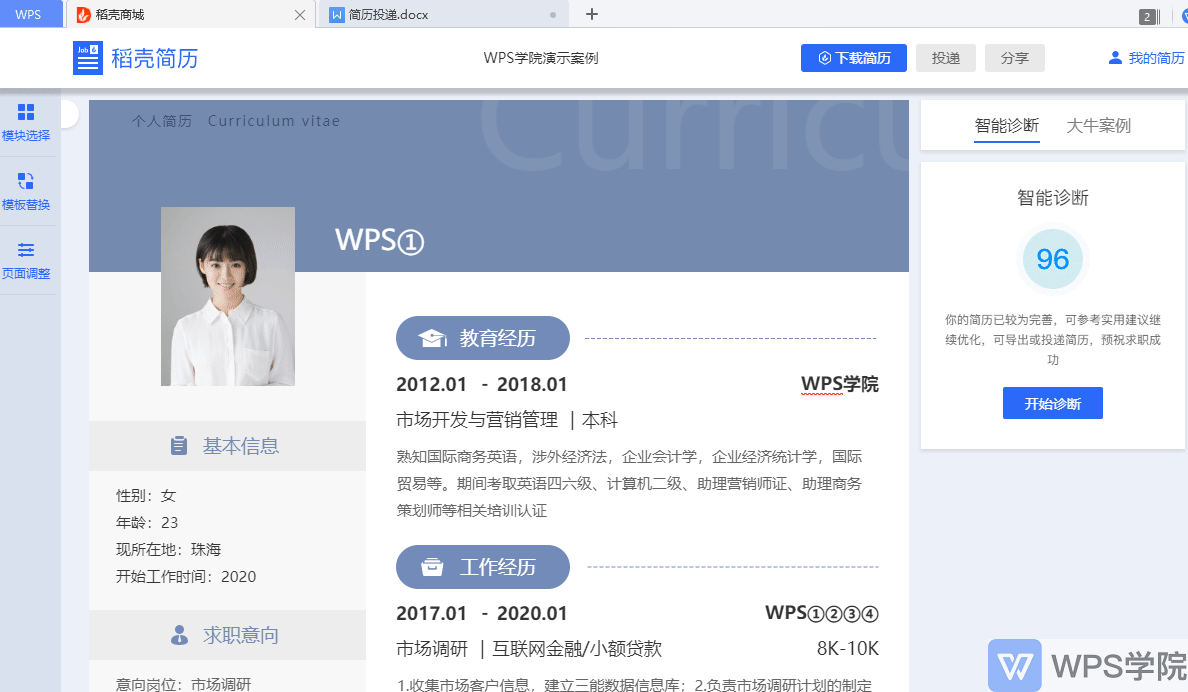
Task: Select the 大牛案例 tab
Action: (1099, 126)
